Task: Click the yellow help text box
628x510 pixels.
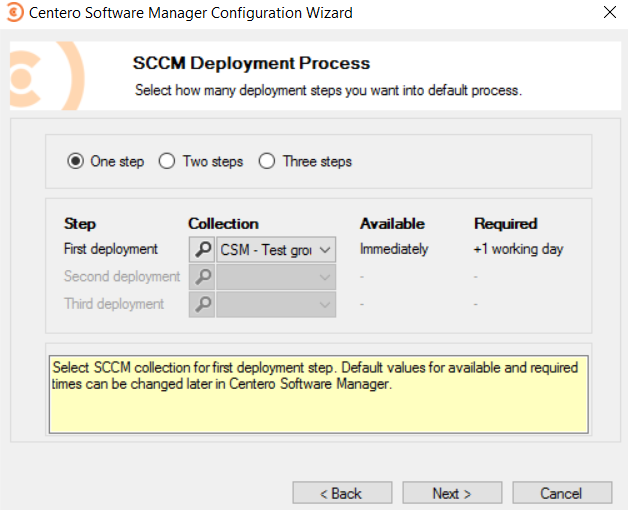Action: click(x=318, y=394)
